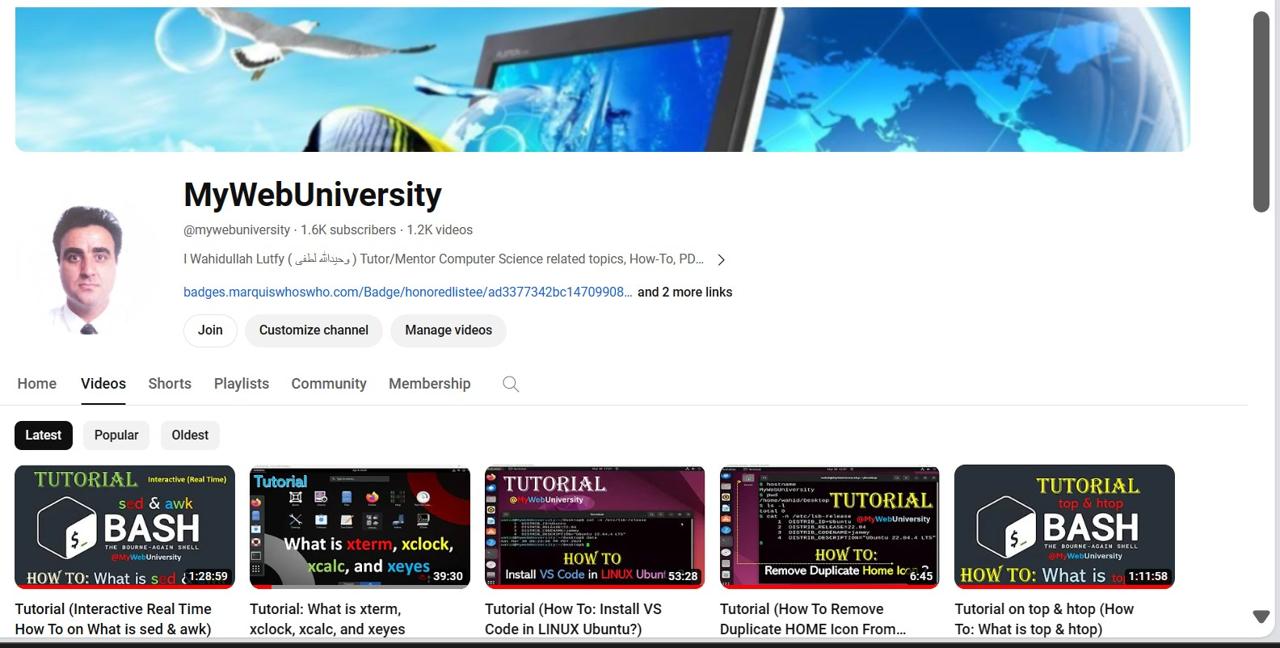Open the marquiswhoswho badge link

pos(407,292)
